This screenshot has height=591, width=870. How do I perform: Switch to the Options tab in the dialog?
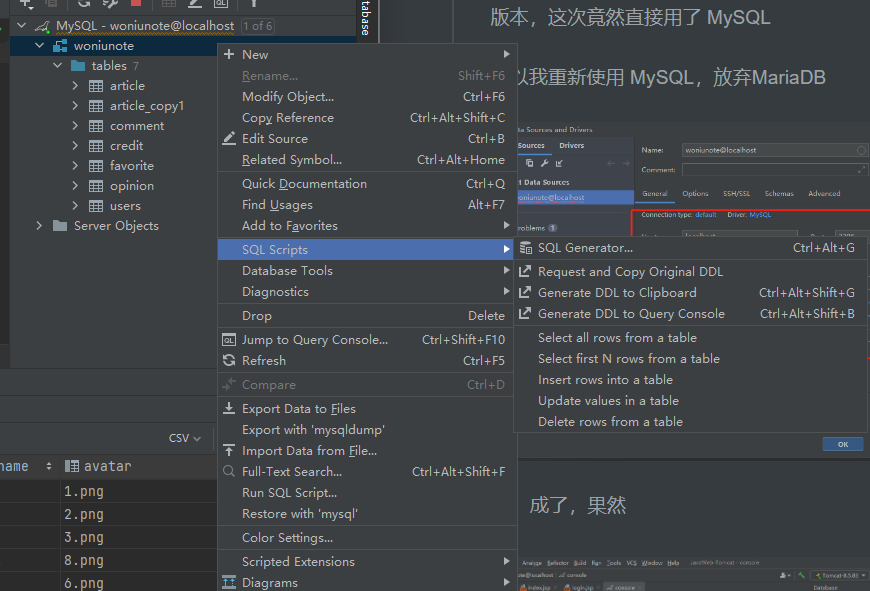tap(695, 194)
